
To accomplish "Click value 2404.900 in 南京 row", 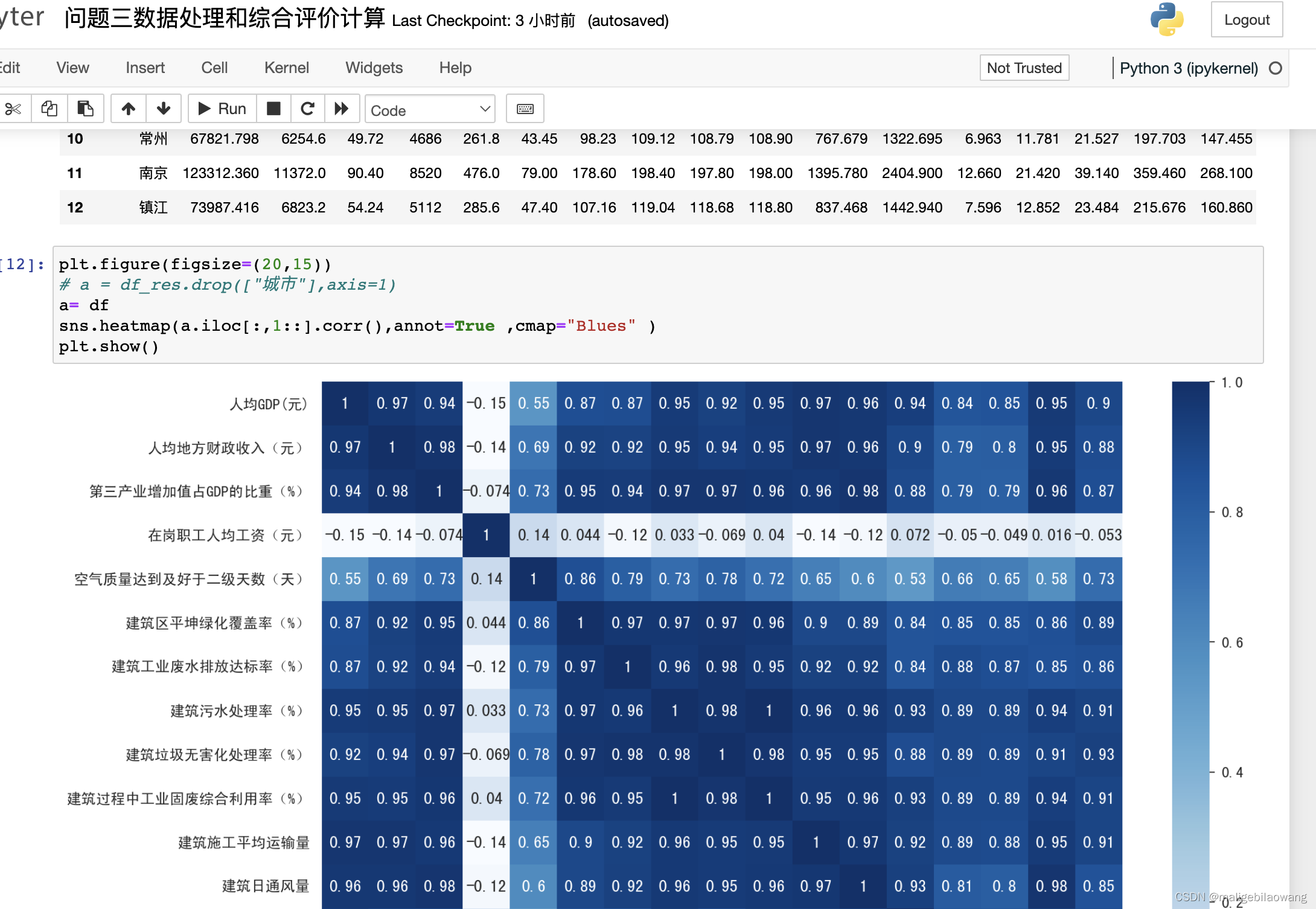I will point(912,173).
